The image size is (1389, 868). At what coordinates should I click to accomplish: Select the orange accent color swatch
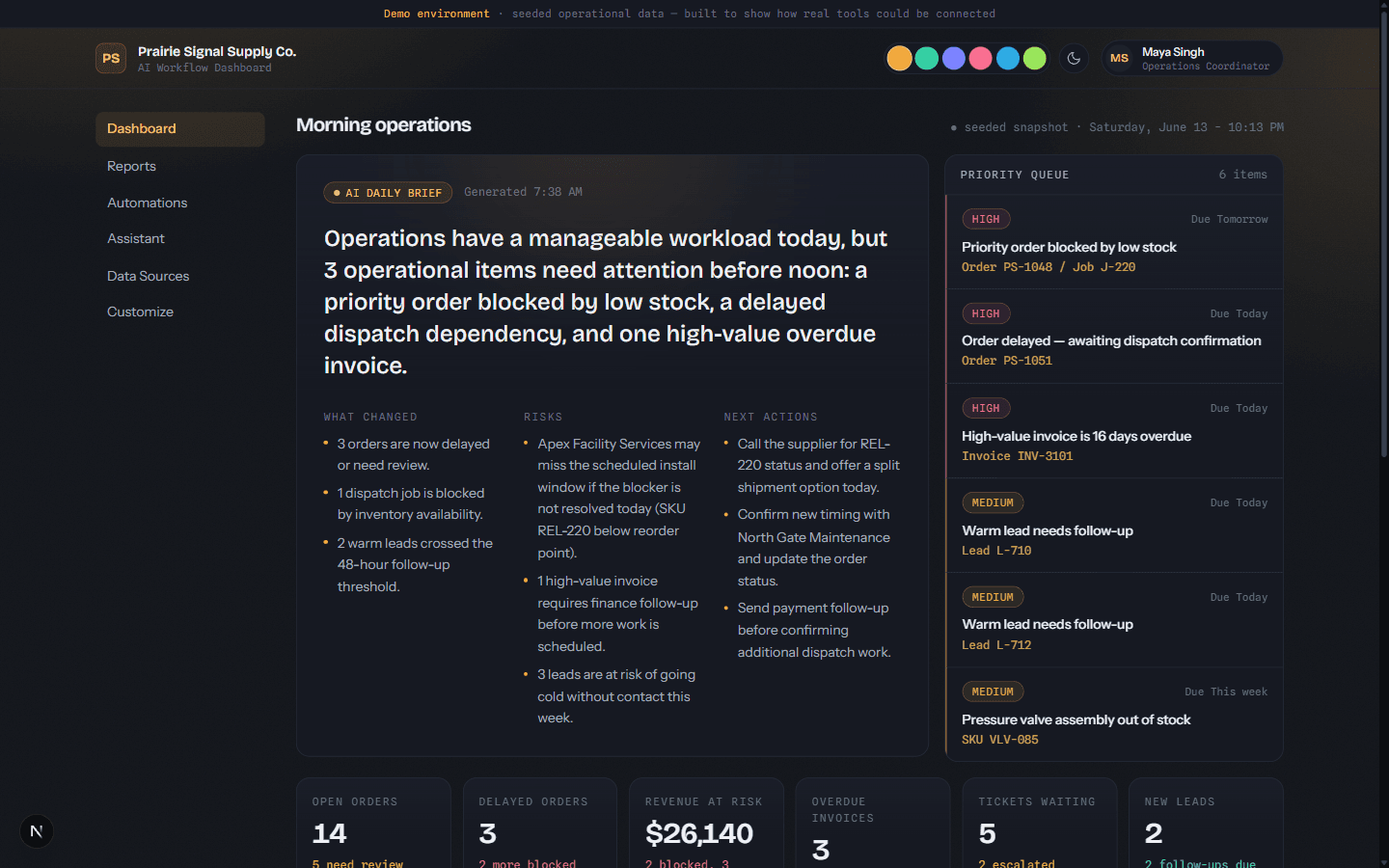click(899, 58)
